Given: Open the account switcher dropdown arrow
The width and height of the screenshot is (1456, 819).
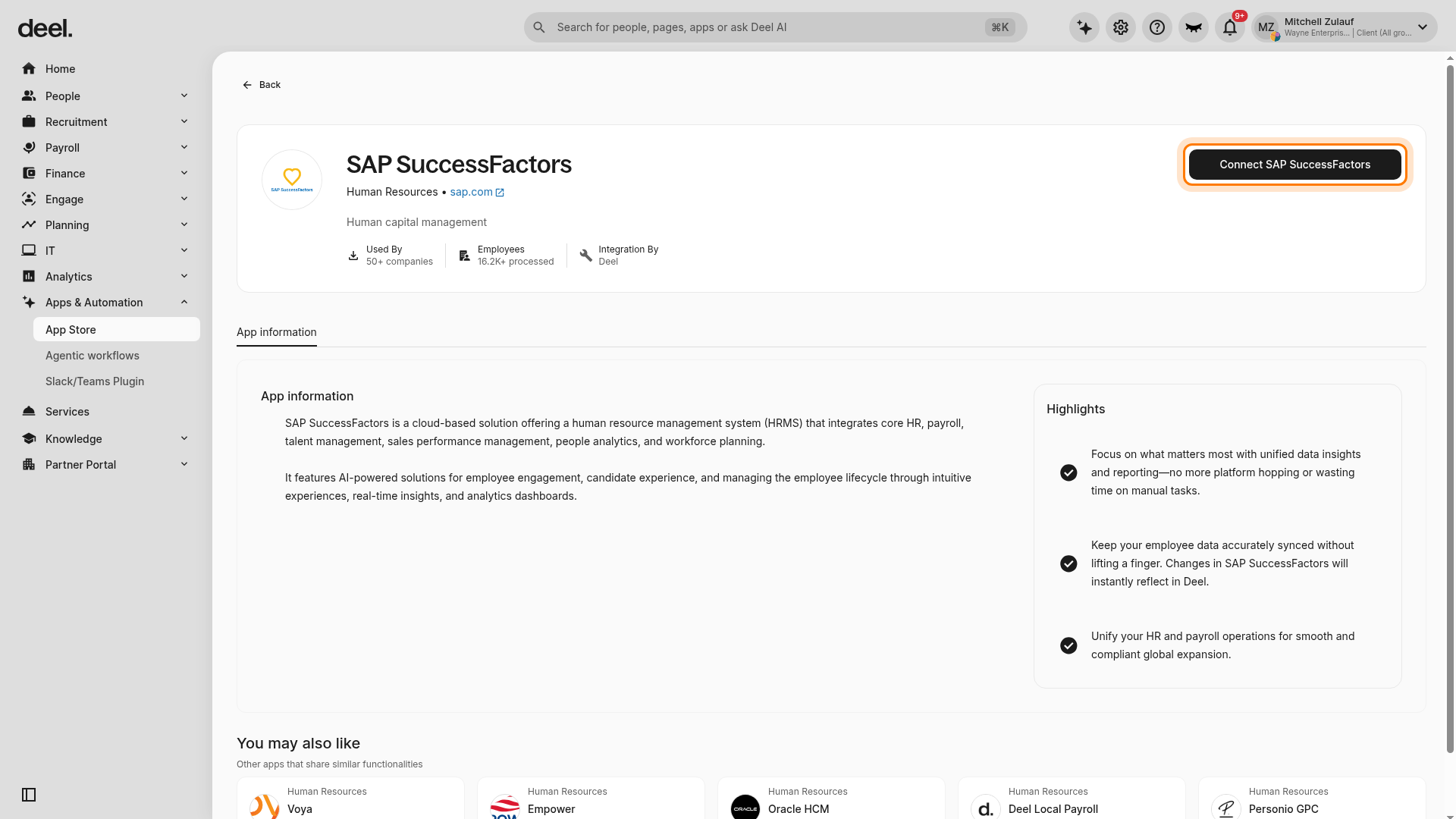Looking at the screenshot, I should pos(1423,27).
